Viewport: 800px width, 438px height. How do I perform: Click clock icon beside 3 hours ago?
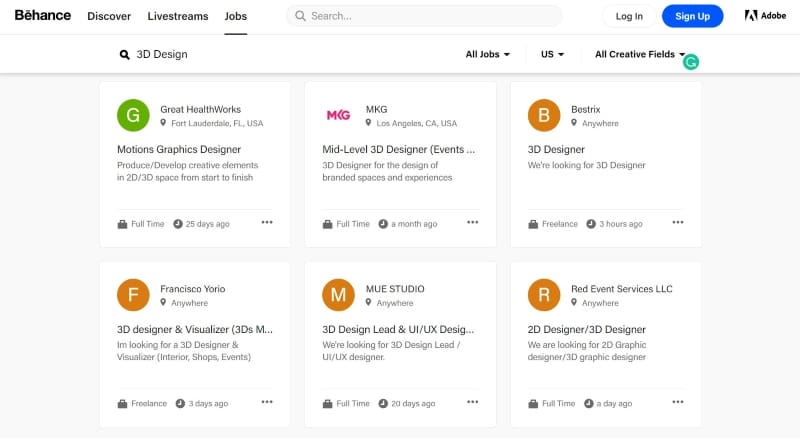[591, 224]
